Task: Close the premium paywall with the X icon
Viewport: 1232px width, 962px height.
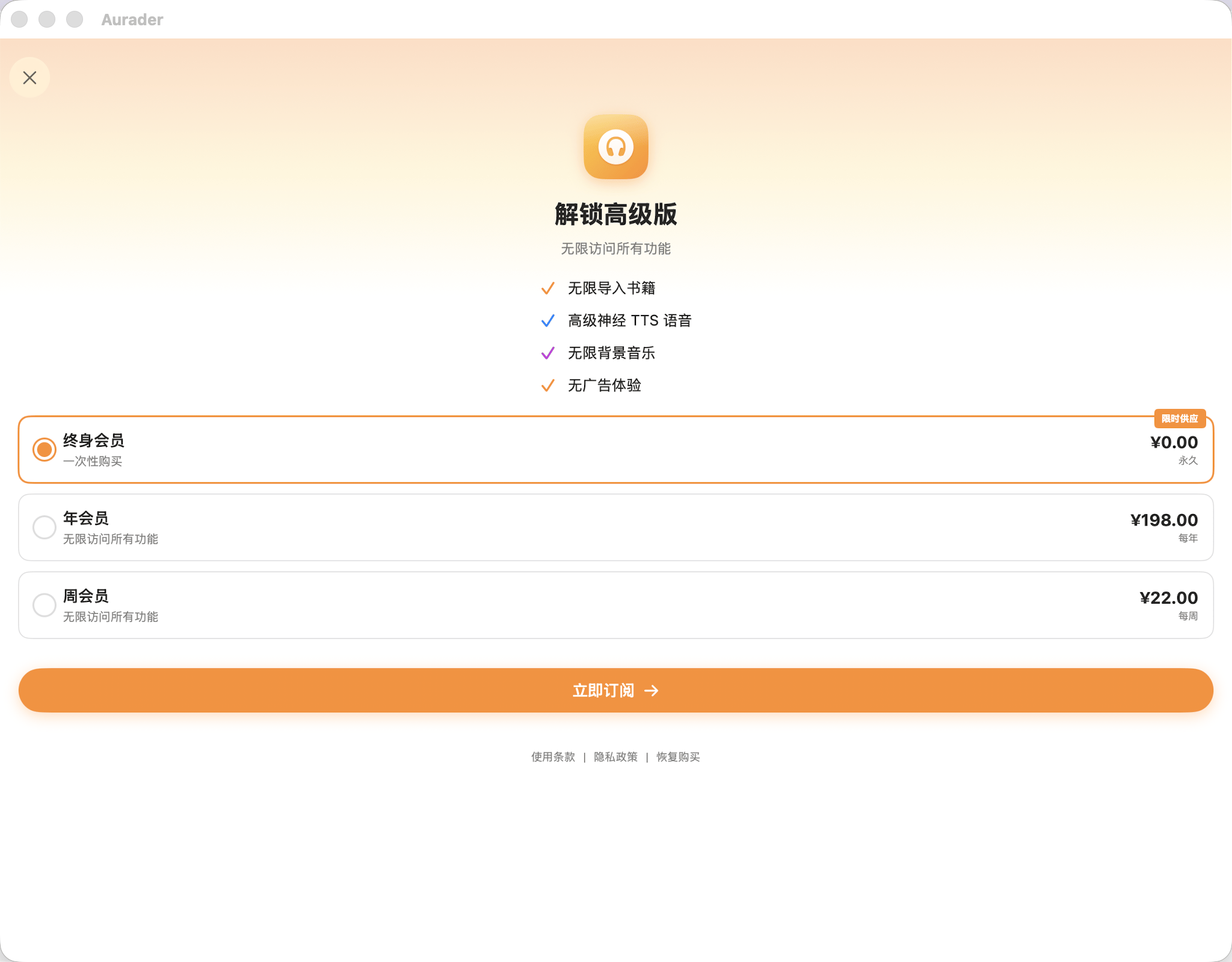Action: [29, 78]
